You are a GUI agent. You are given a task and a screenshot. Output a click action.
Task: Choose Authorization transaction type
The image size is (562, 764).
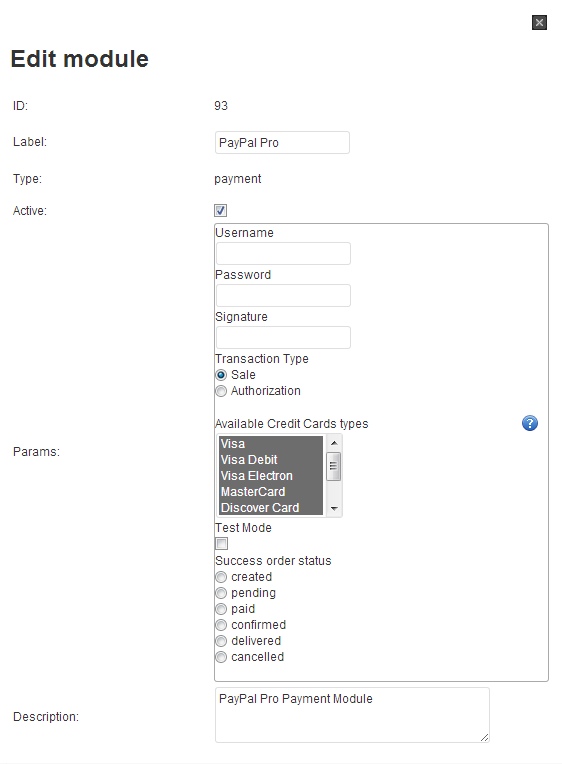pos(221,391)
